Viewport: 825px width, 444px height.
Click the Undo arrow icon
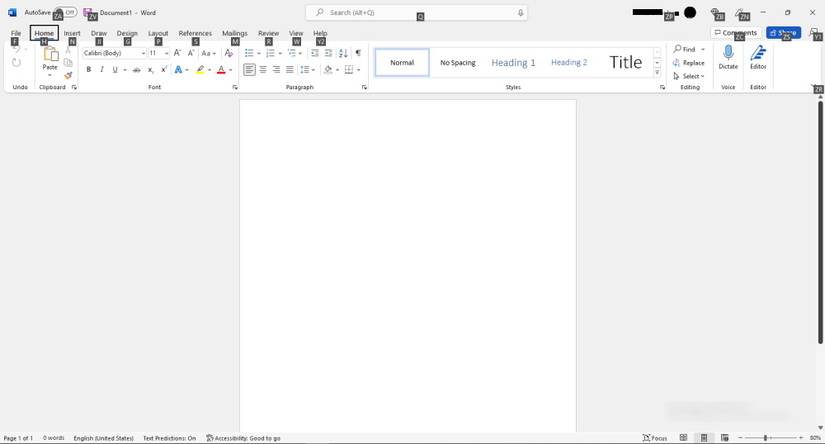click(16, 49)
